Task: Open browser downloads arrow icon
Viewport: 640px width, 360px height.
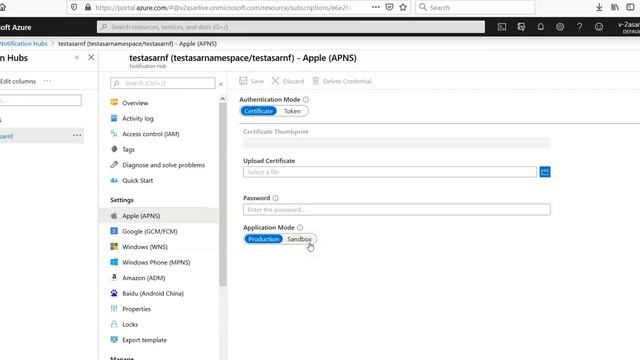Action: (x=599, y=7)
